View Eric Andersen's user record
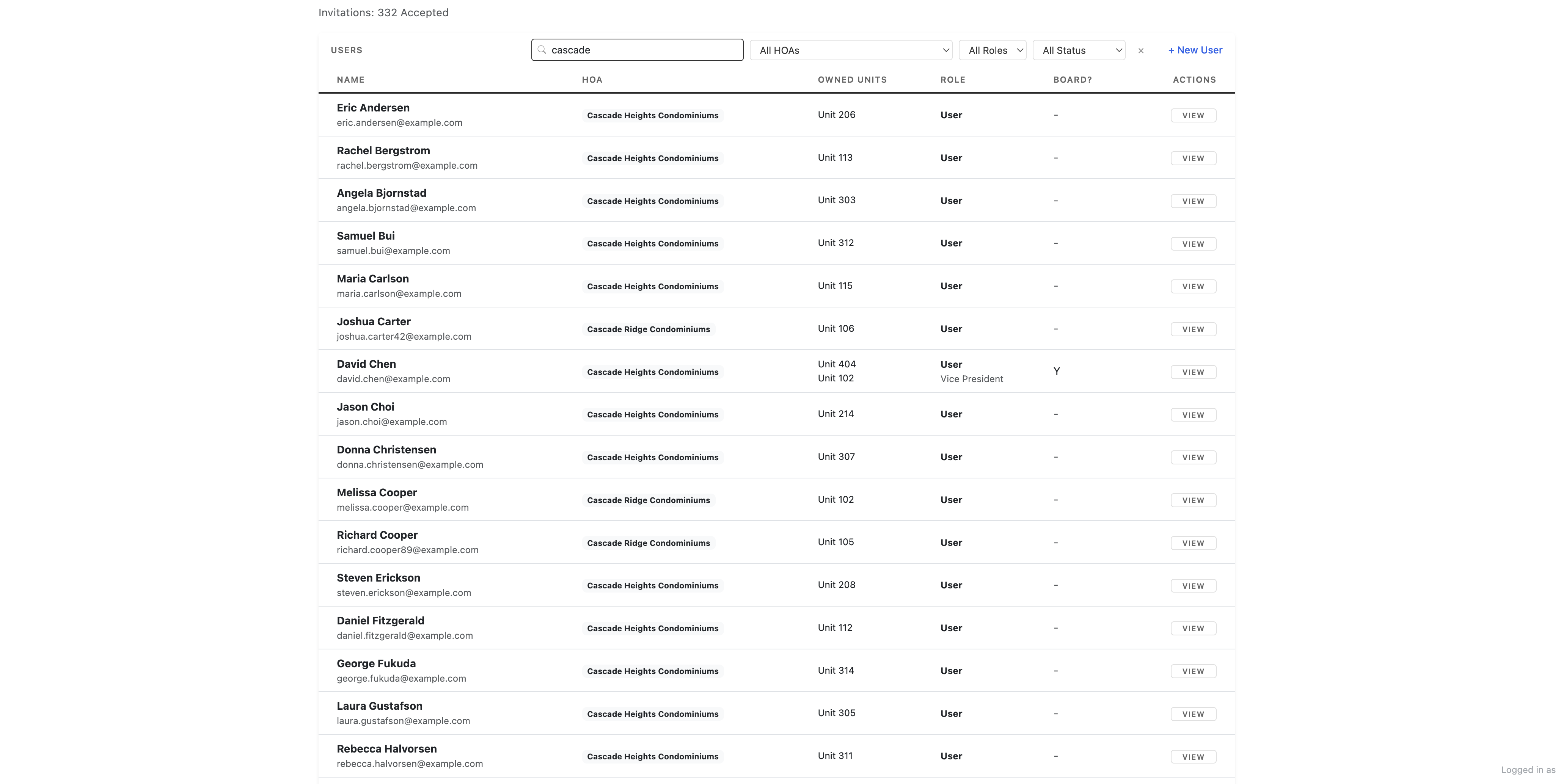Screen dimensions: 1558x784 pyautogui.click(x=1193, y=116)
